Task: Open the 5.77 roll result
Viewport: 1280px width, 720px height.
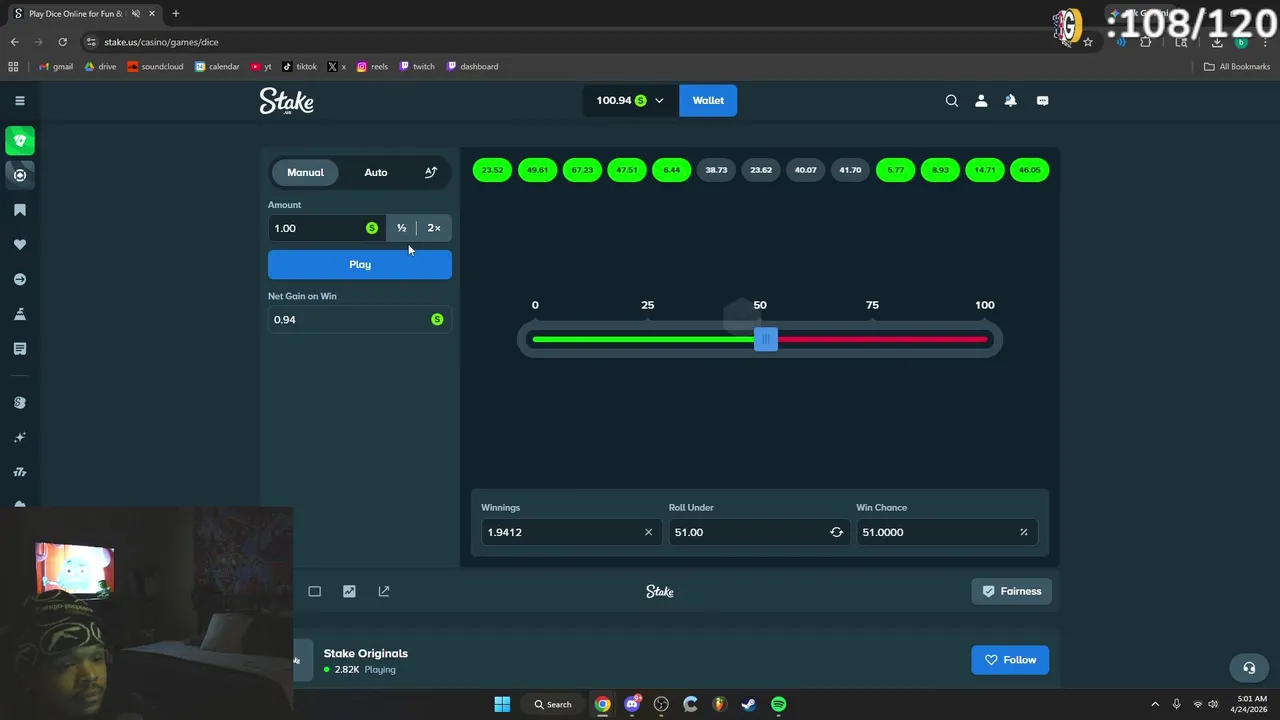Action: click(x=895, y=170)
